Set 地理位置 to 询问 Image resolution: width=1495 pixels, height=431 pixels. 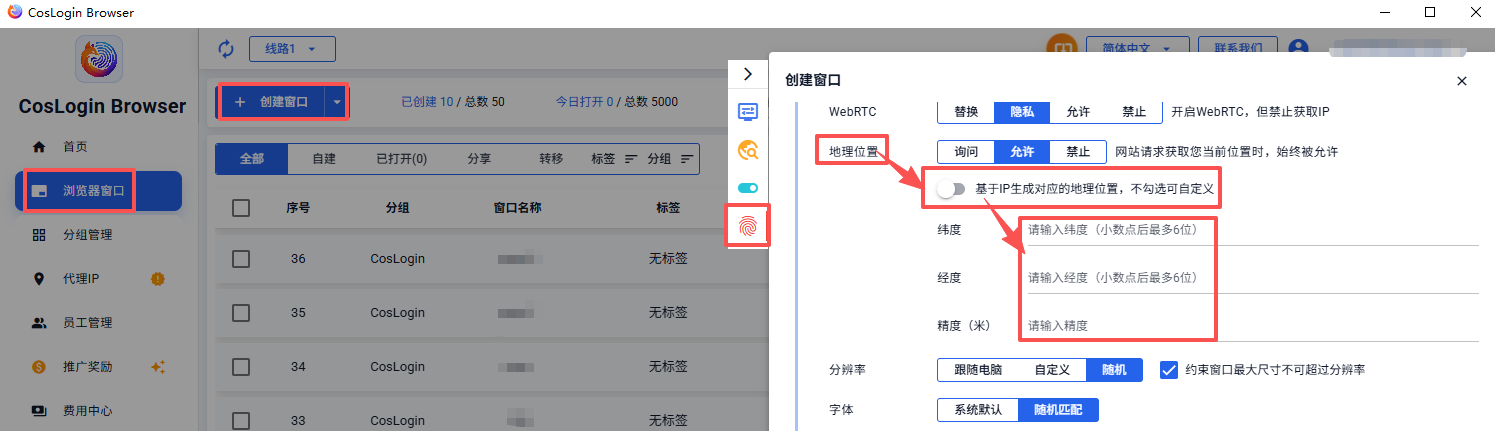point(966,152)
